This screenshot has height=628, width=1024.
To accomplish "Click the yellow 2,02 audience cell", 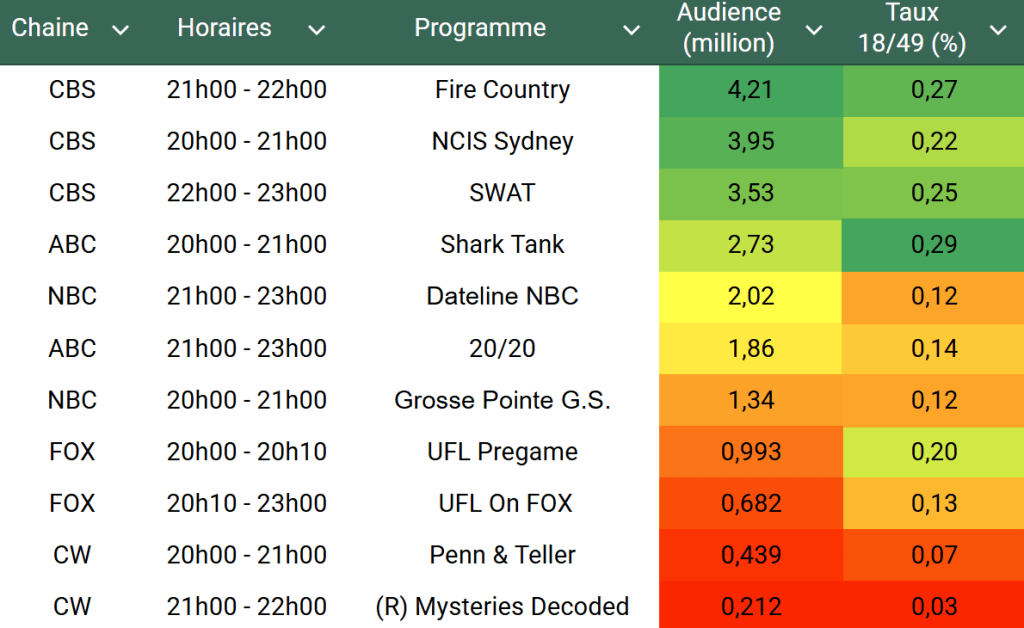I will click(751, 297).
